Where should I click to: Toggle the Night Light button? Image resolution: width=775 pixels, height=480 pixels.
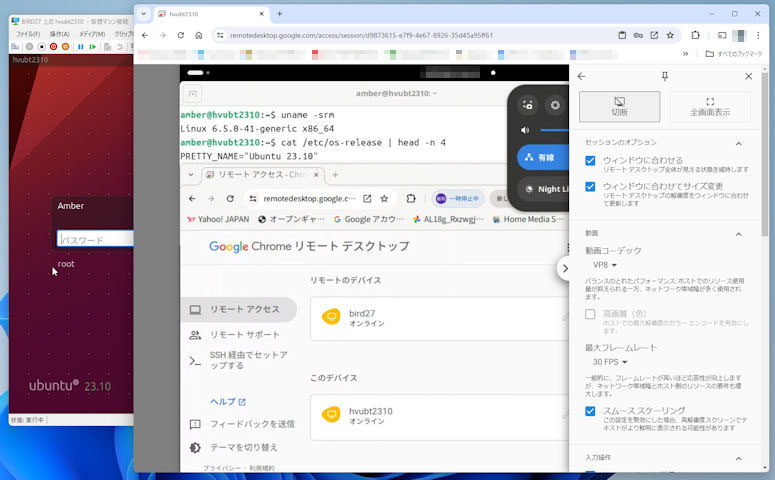(543, 189)
